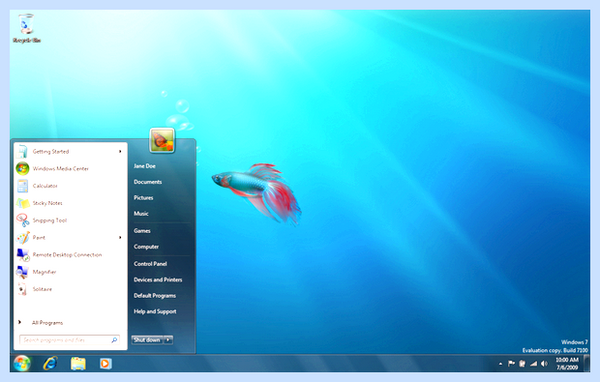Click the Getting Started icon
Viewport: 600px width, 382px height.
22,152
